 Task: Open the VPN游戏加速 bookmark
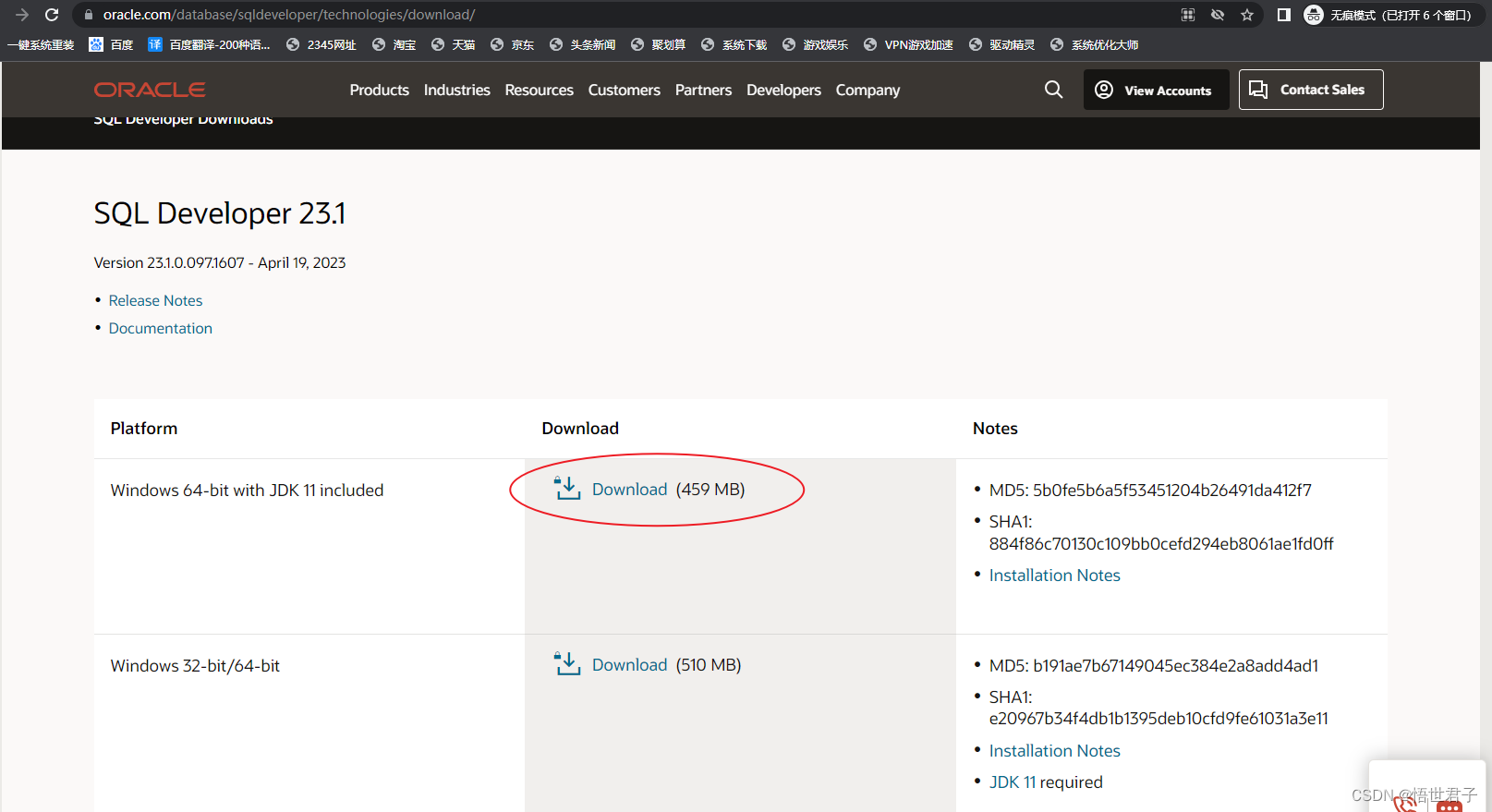pos(909,44)
